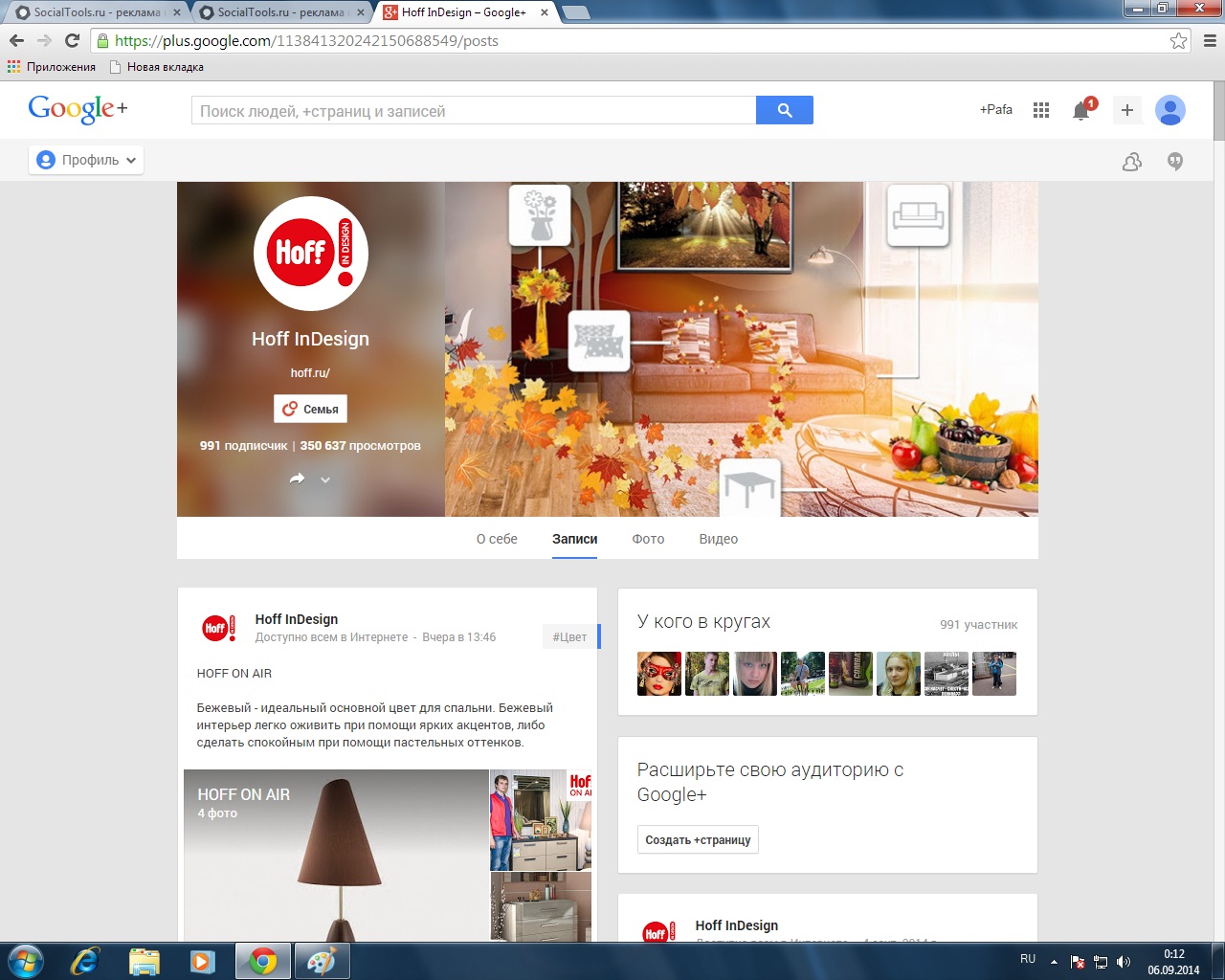Viewport: 1225px width, 980px height.
Task: Click the browser forward arrow
Action: pyautogui.click(x=44, y=40)
